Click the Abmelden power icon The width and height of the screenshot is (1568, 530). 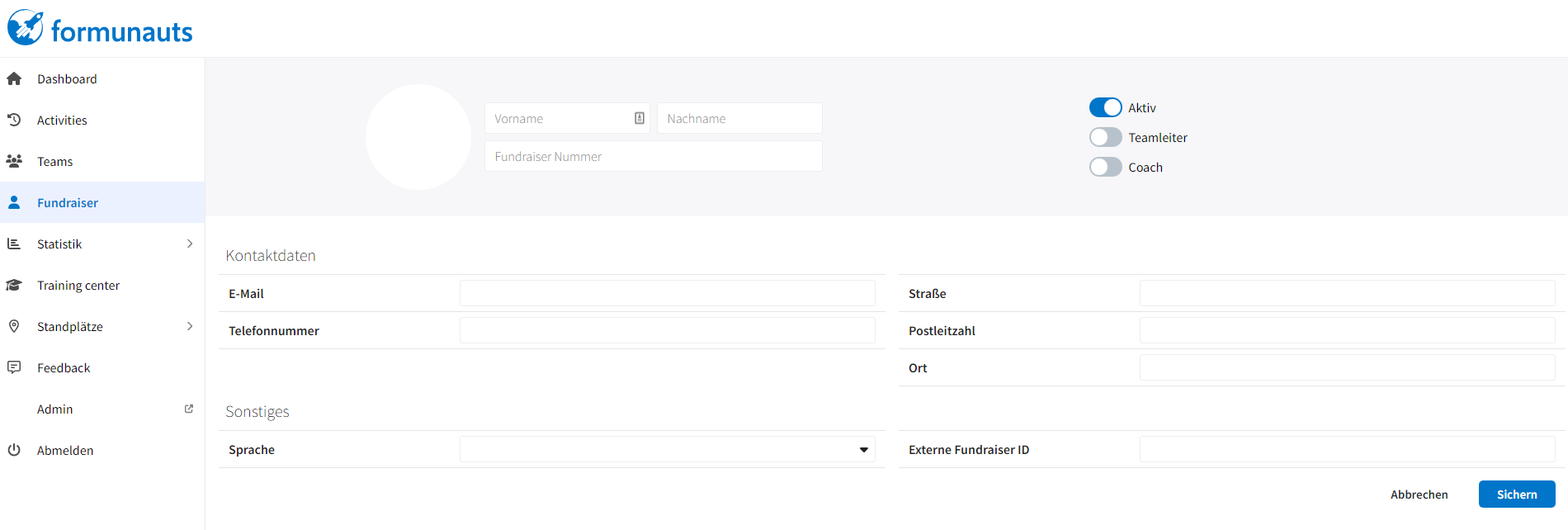click(x=14, y=450)
